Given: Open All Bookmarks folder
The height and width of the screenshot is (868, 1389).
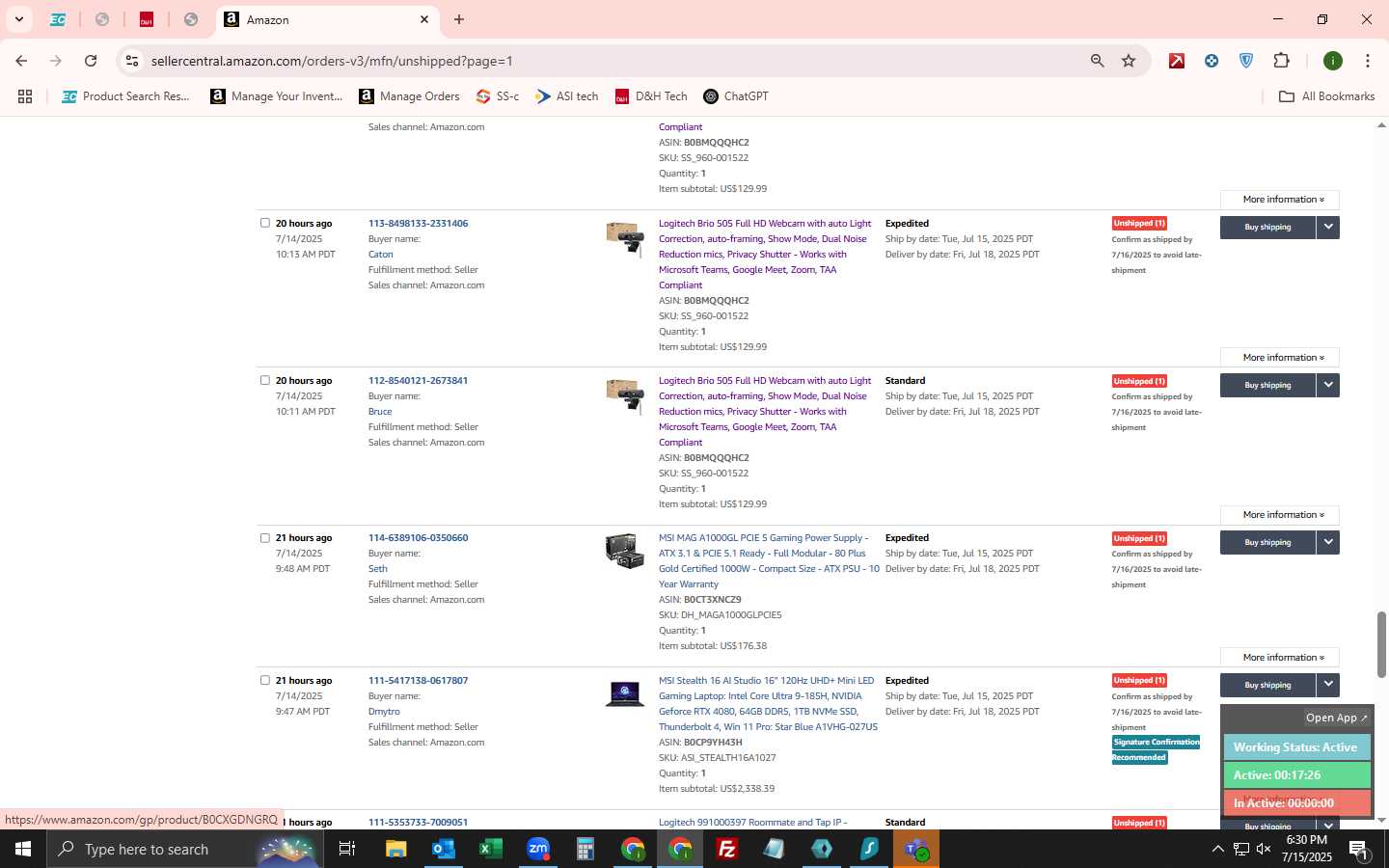Looking at the screenshot, I should [1326, 96].
